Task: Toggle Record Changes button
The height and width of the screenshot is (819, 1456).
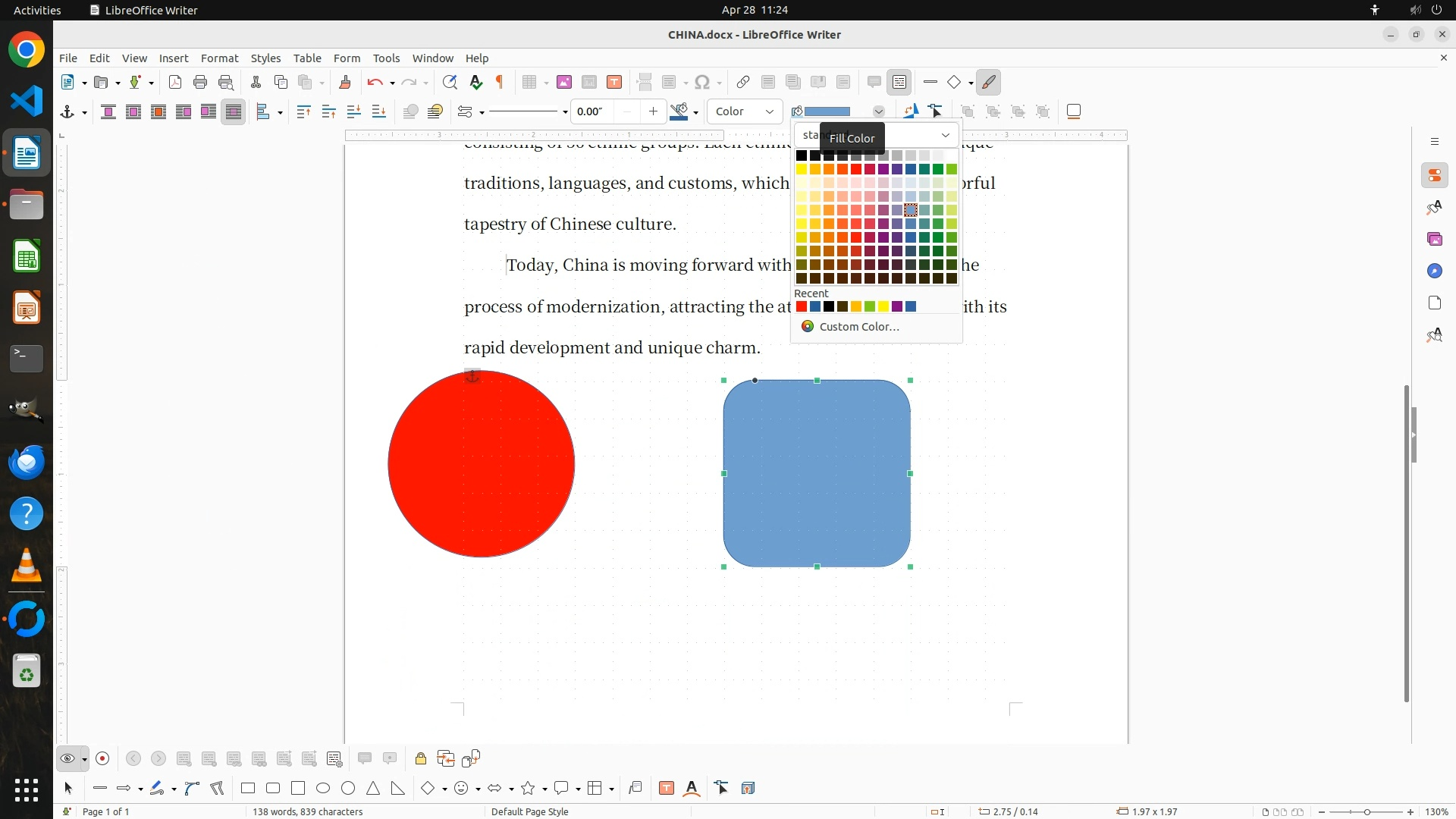Action: pyautogui.click(x=103, y=759)
